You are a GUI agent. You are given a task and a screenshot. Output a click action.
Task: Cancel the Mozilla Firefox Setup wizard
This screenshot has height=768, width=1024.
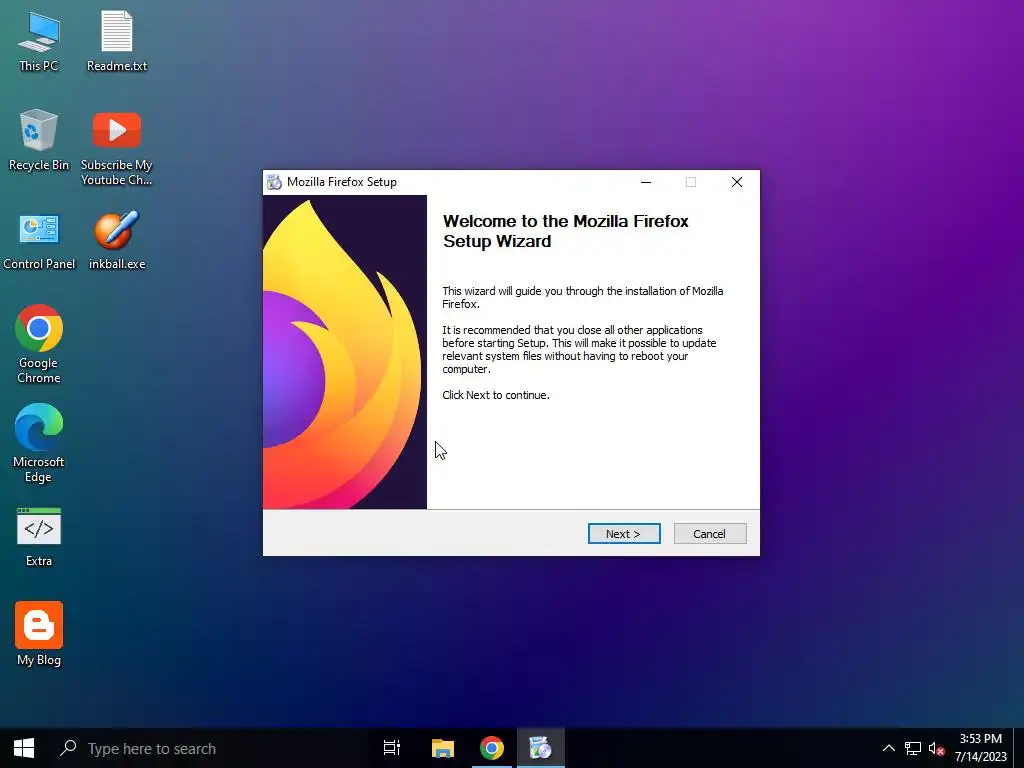pyautogui.click(x=709, y=534)
